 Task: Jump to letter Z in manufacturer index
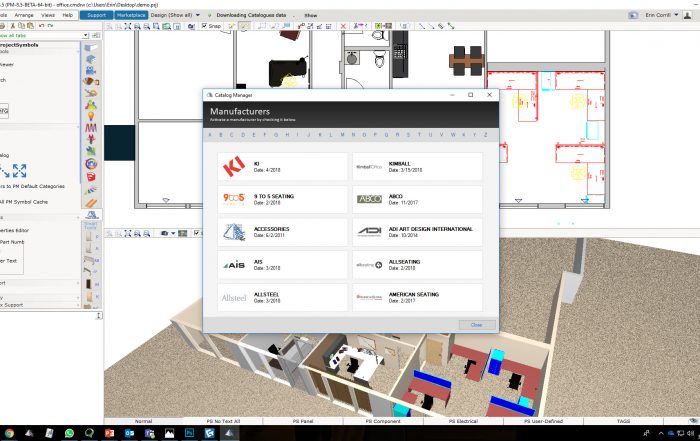click(x=485, y=135)
